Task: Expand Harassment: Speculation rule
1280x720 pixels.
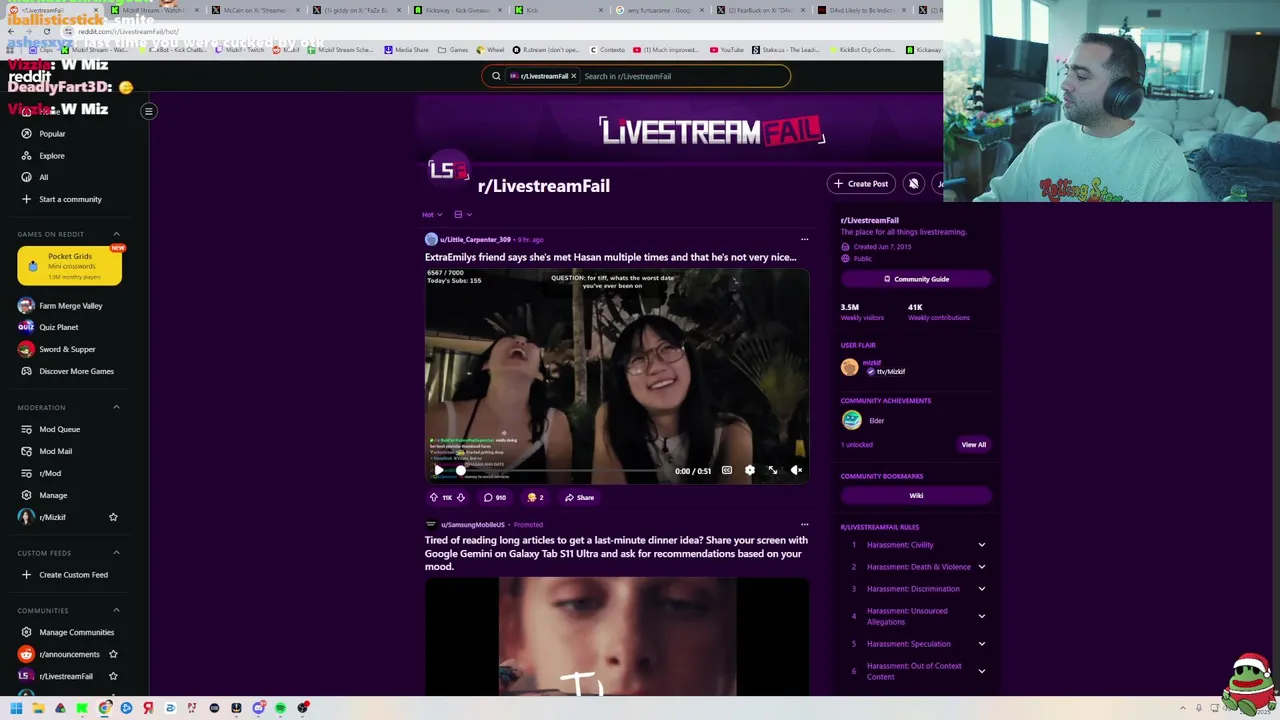Action: click(916, 644)
